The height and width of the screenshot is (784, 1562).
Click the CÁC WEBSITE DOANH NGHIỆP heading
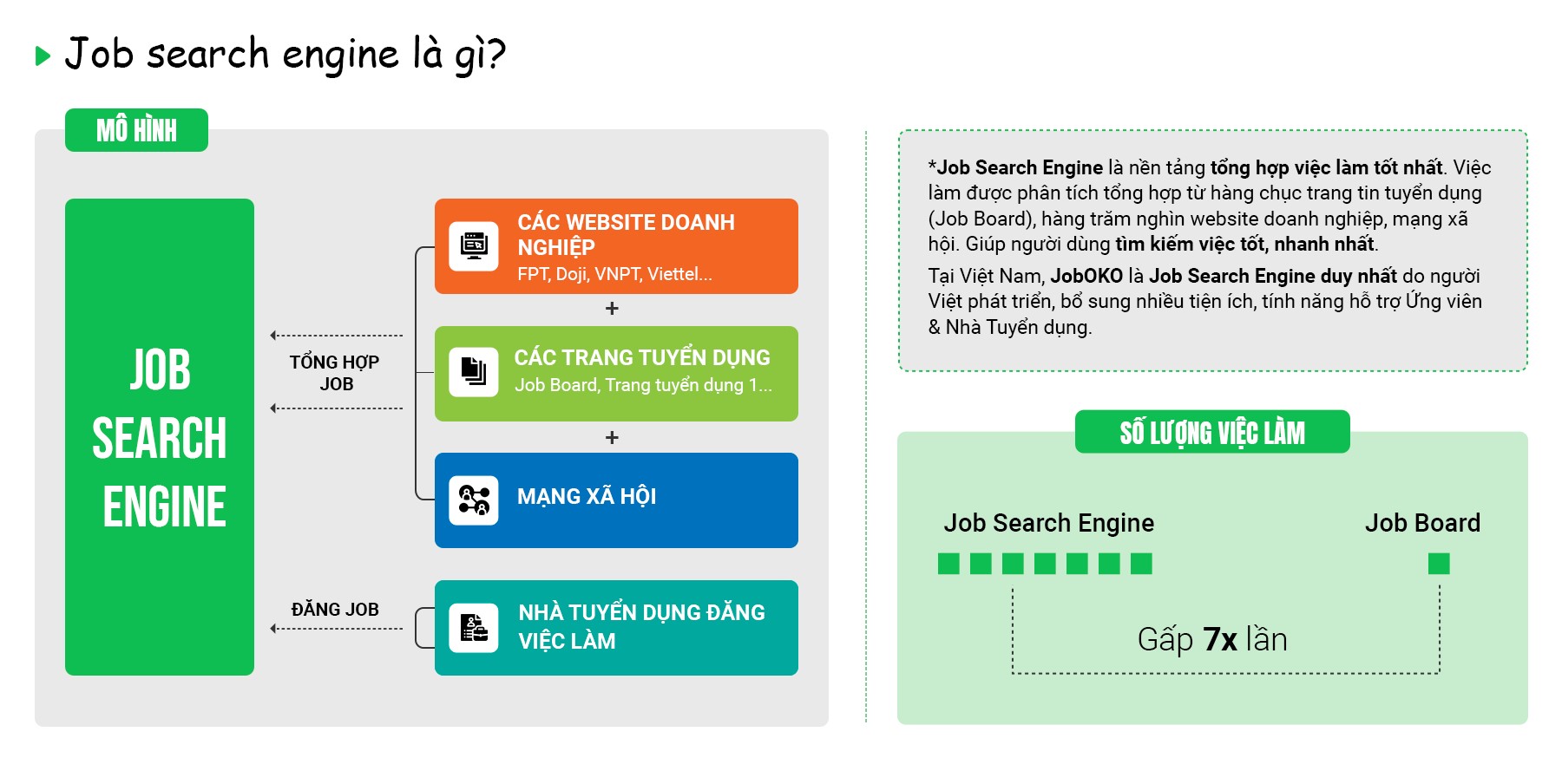[x=626, y=234]
